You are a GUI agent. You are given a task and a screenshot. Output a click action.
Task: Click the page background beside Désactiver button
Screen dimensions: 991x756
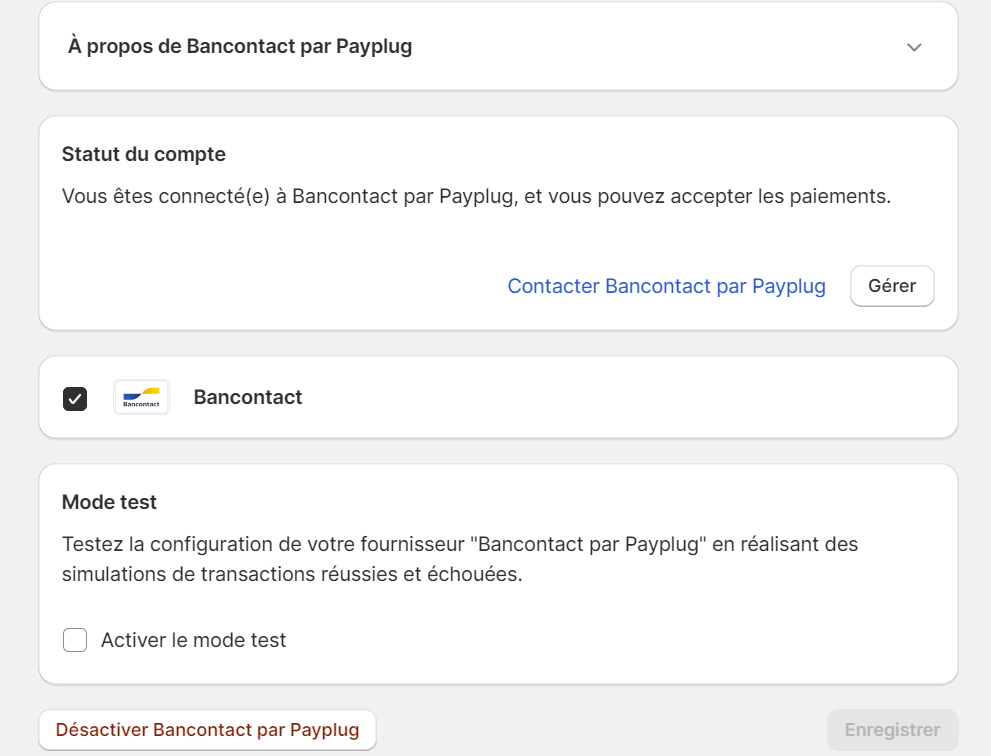coord(600,730)
